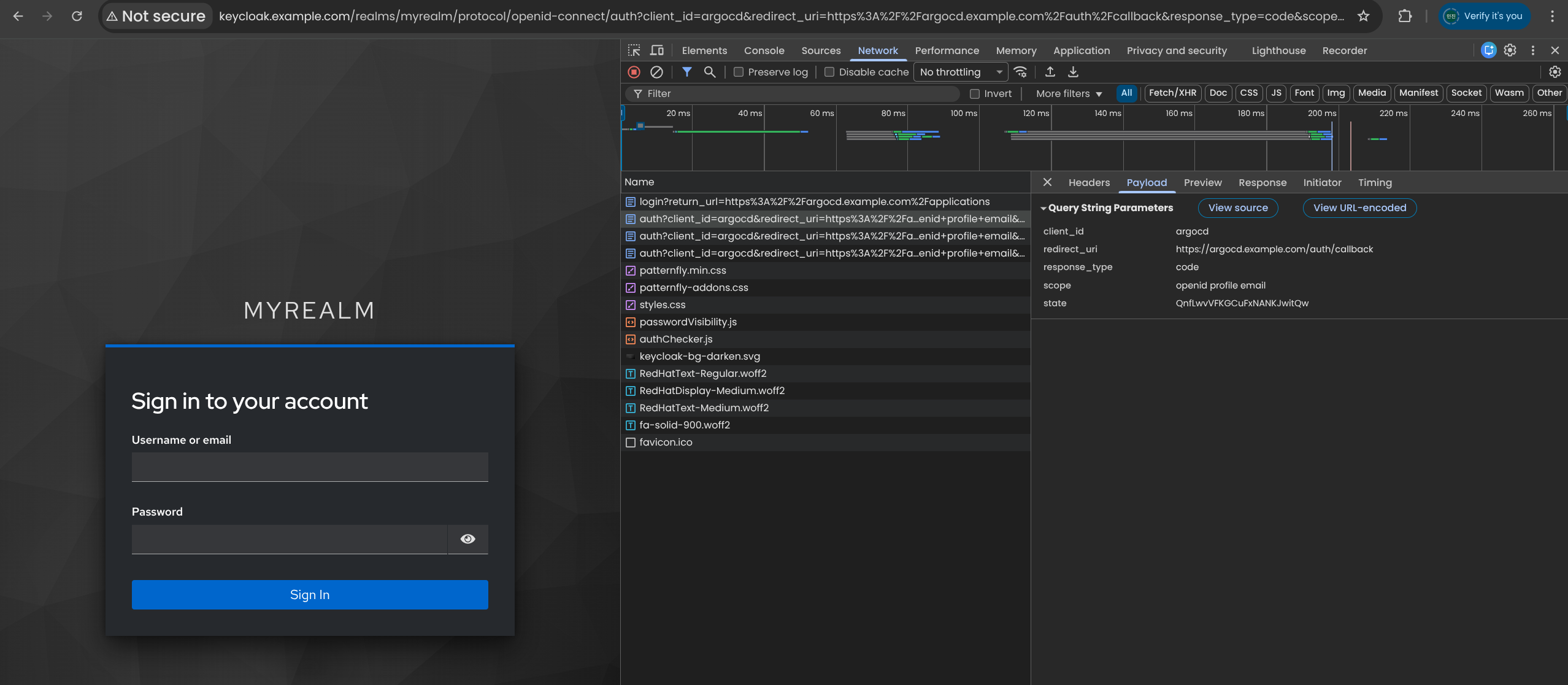Check the Disable cache option
The height and width of the screenshot is (685, 1568).
click(829, 72)
